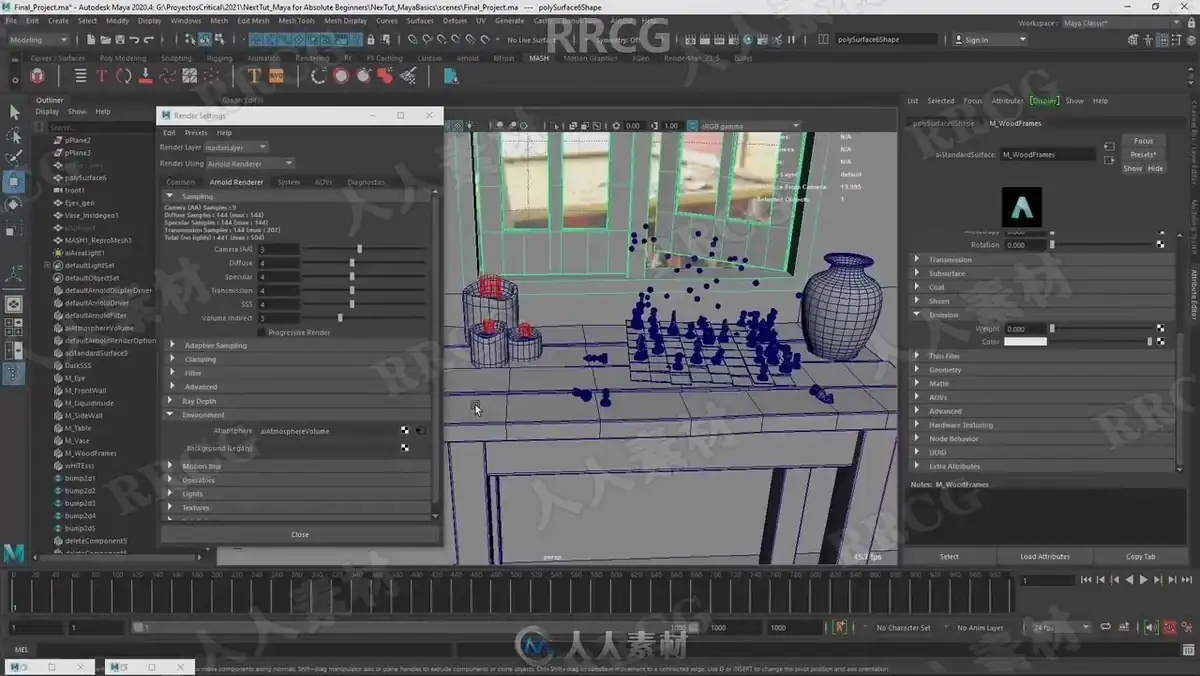
Task: Click checker button next to Background (Legacy)
Action: (x=405, y=448)
